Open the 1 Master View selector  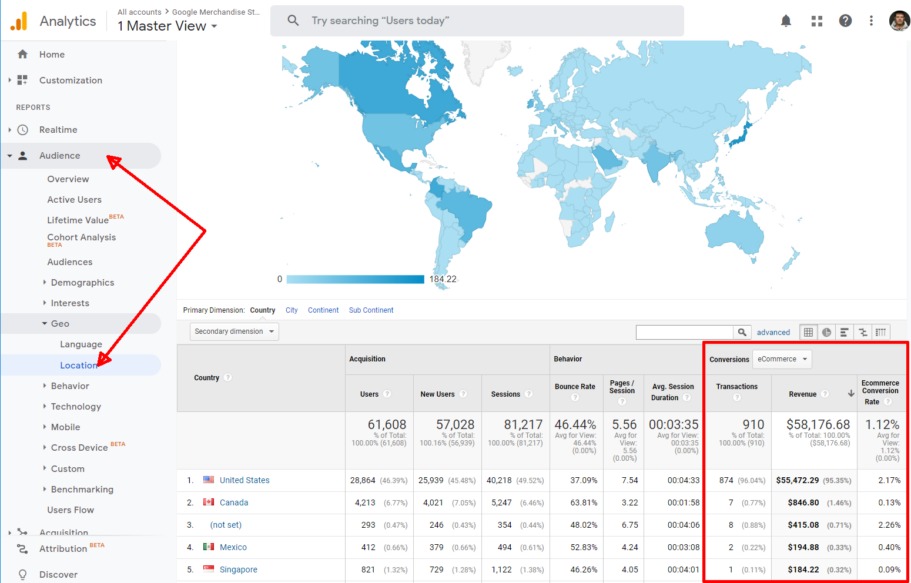click(x=166, y=26)
